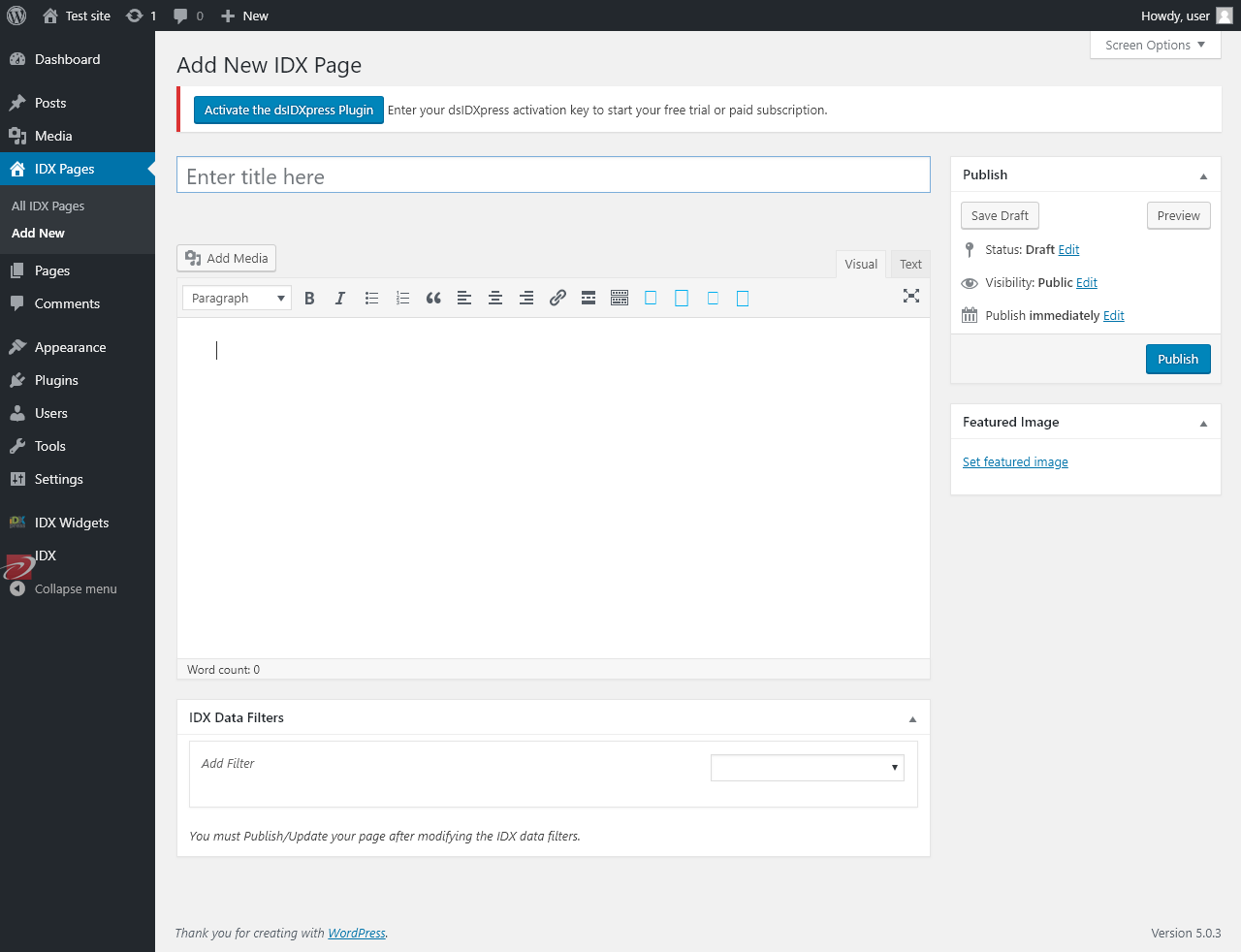The width and height of the screenshot is (1241, 952).
Task: Align text left
Action: click(464, 298)
